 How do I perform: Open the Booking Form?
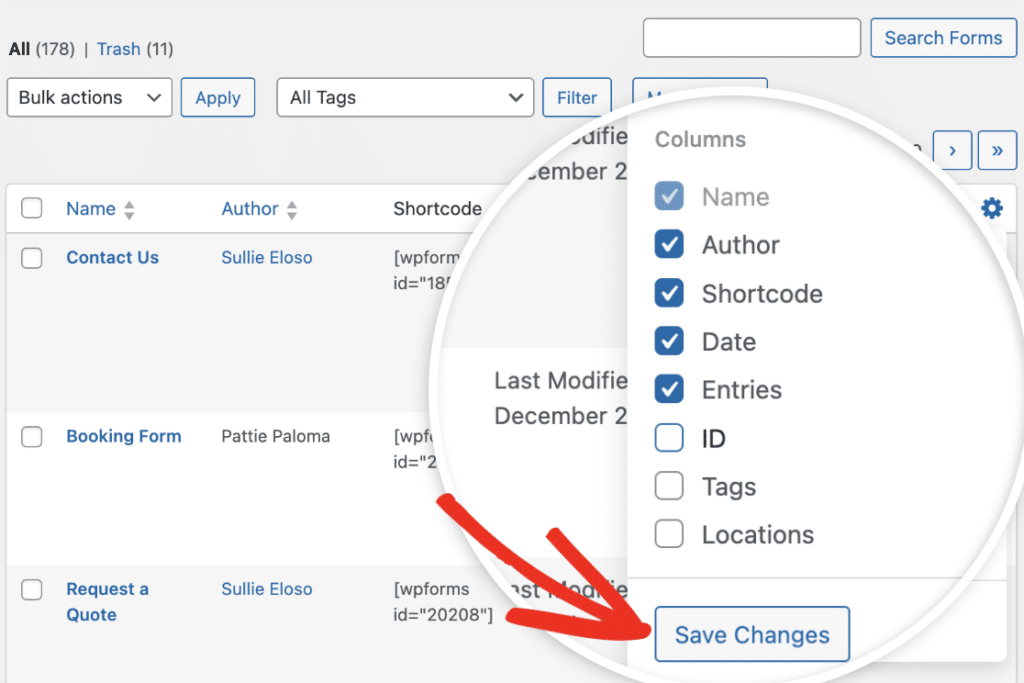pyautogui.click(x=123, y=436)
